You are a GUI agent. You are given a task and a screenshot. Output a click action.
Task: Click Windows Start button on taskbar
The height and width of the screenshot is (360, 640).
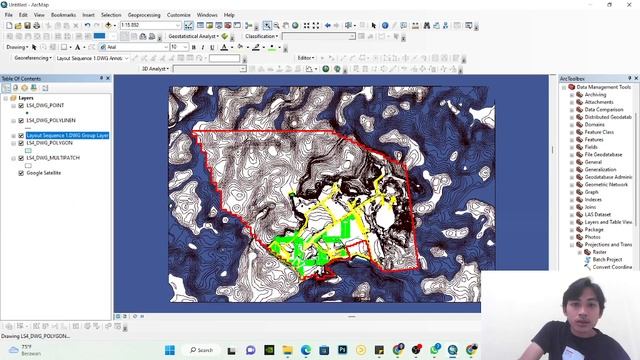pyautogui.click(x=170, y=350)
